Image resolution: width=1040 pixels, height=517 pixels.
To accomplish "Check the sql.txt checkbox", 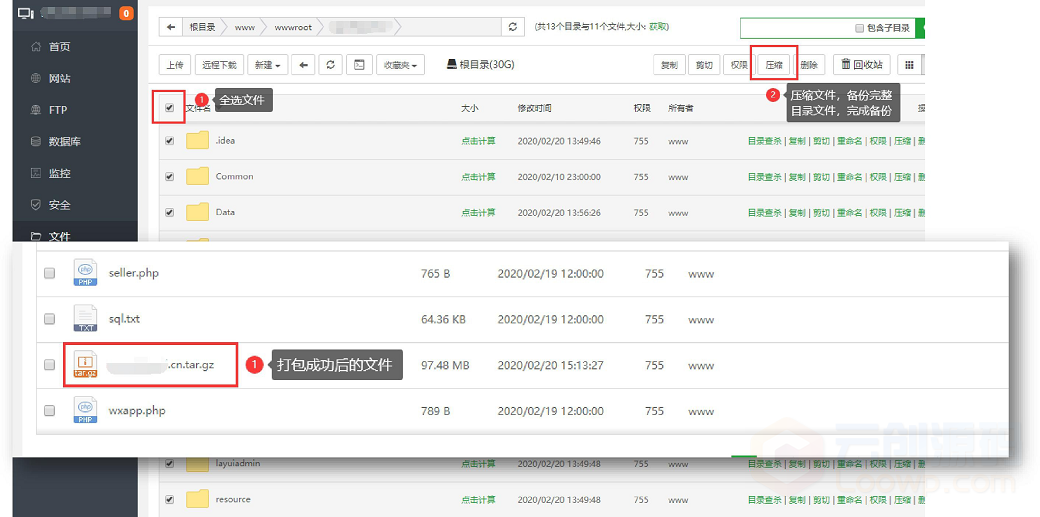I will pos(49,319).
